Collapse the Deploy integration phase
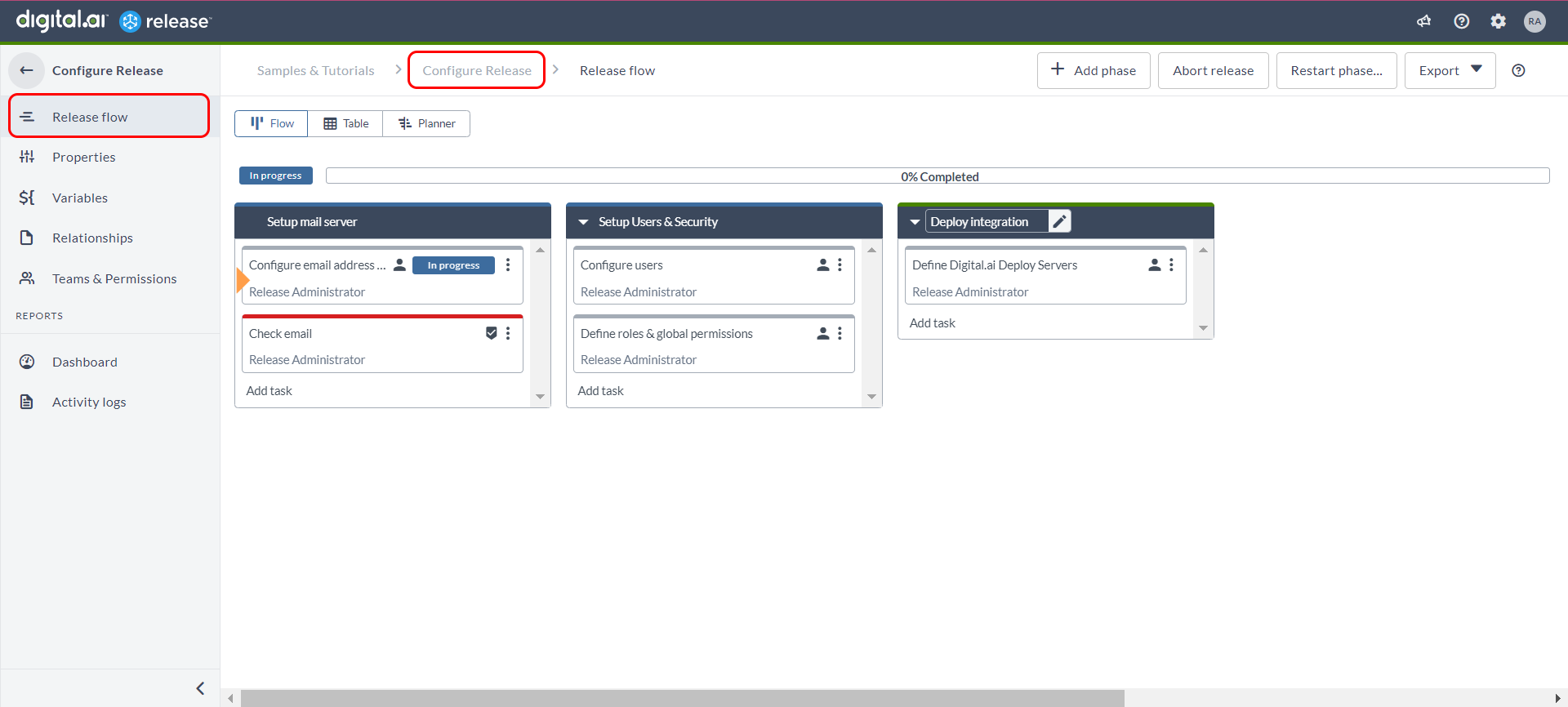1568x707 pixels. 915,222
